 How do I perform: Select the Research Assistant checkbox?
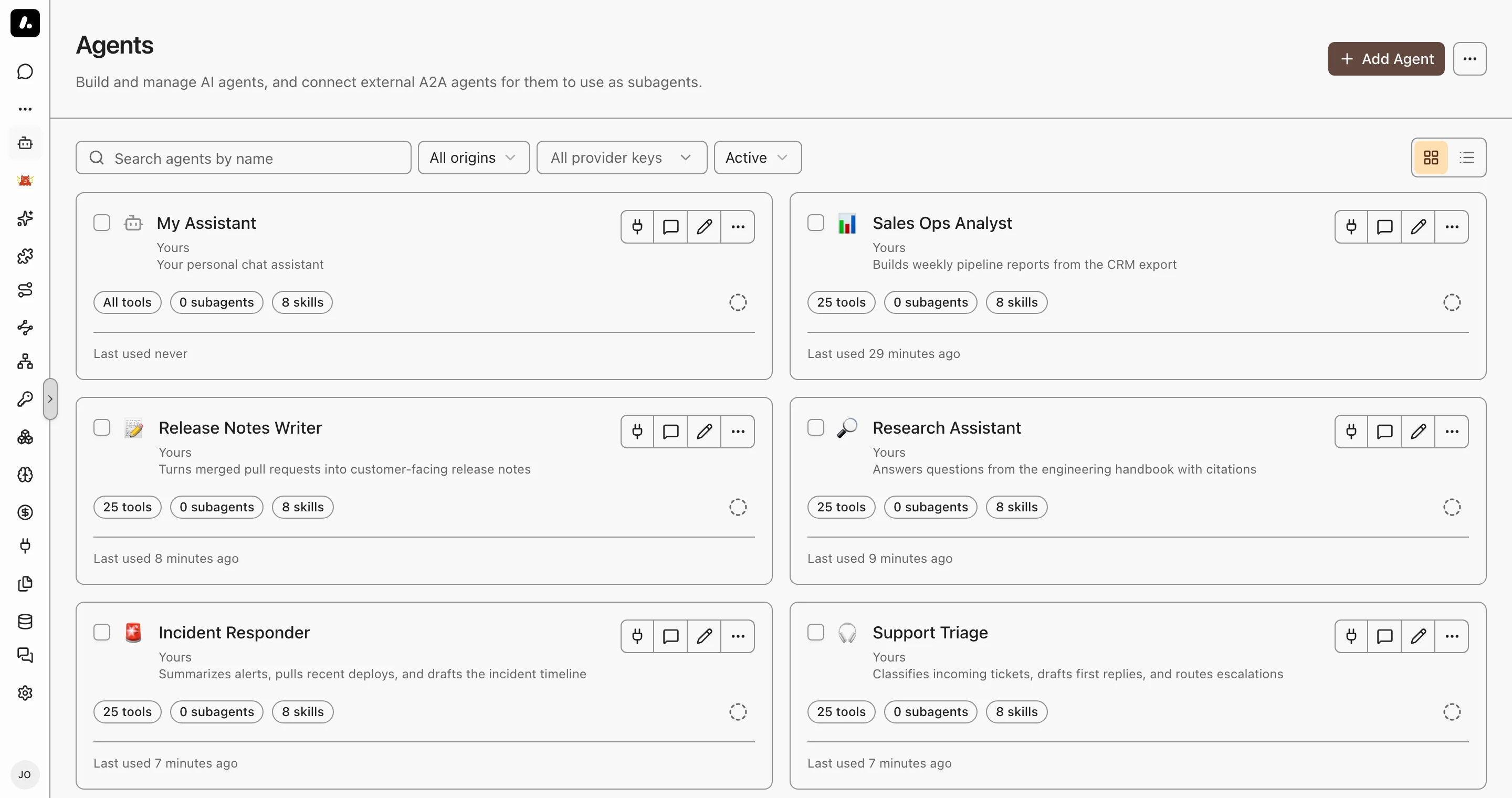point(816,427)
